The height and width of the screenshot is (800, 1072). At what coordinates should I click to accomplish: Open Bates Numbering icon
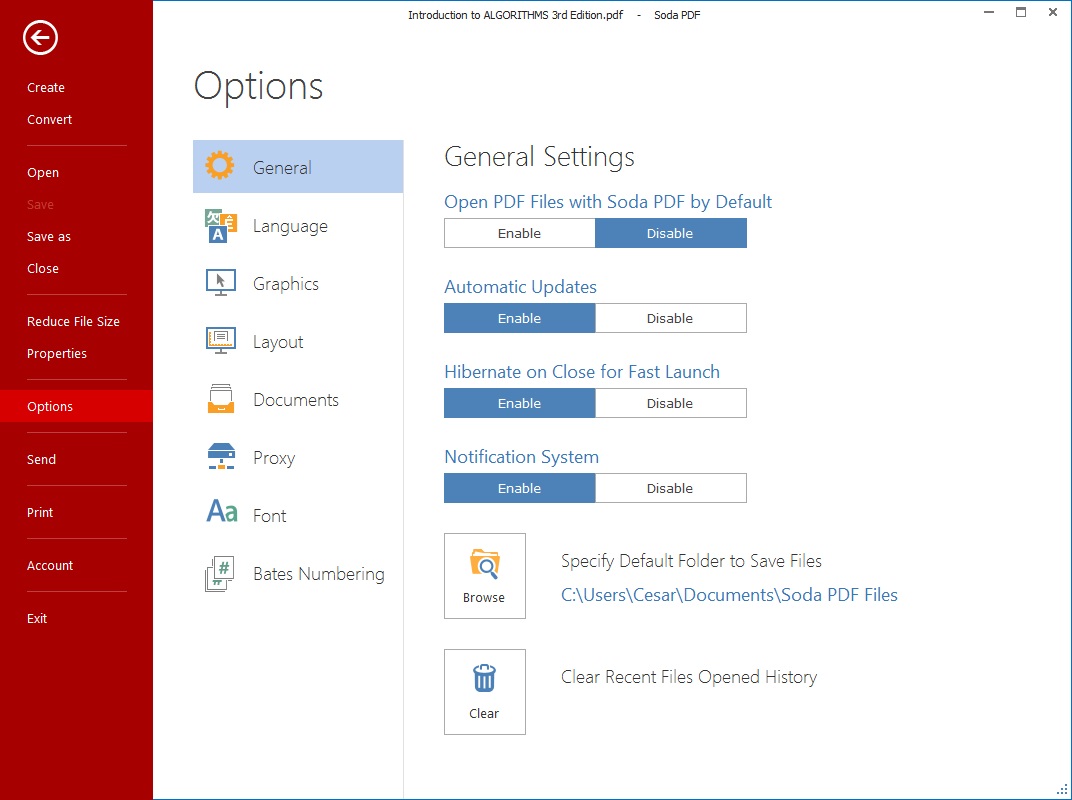(x=220, y=573)
